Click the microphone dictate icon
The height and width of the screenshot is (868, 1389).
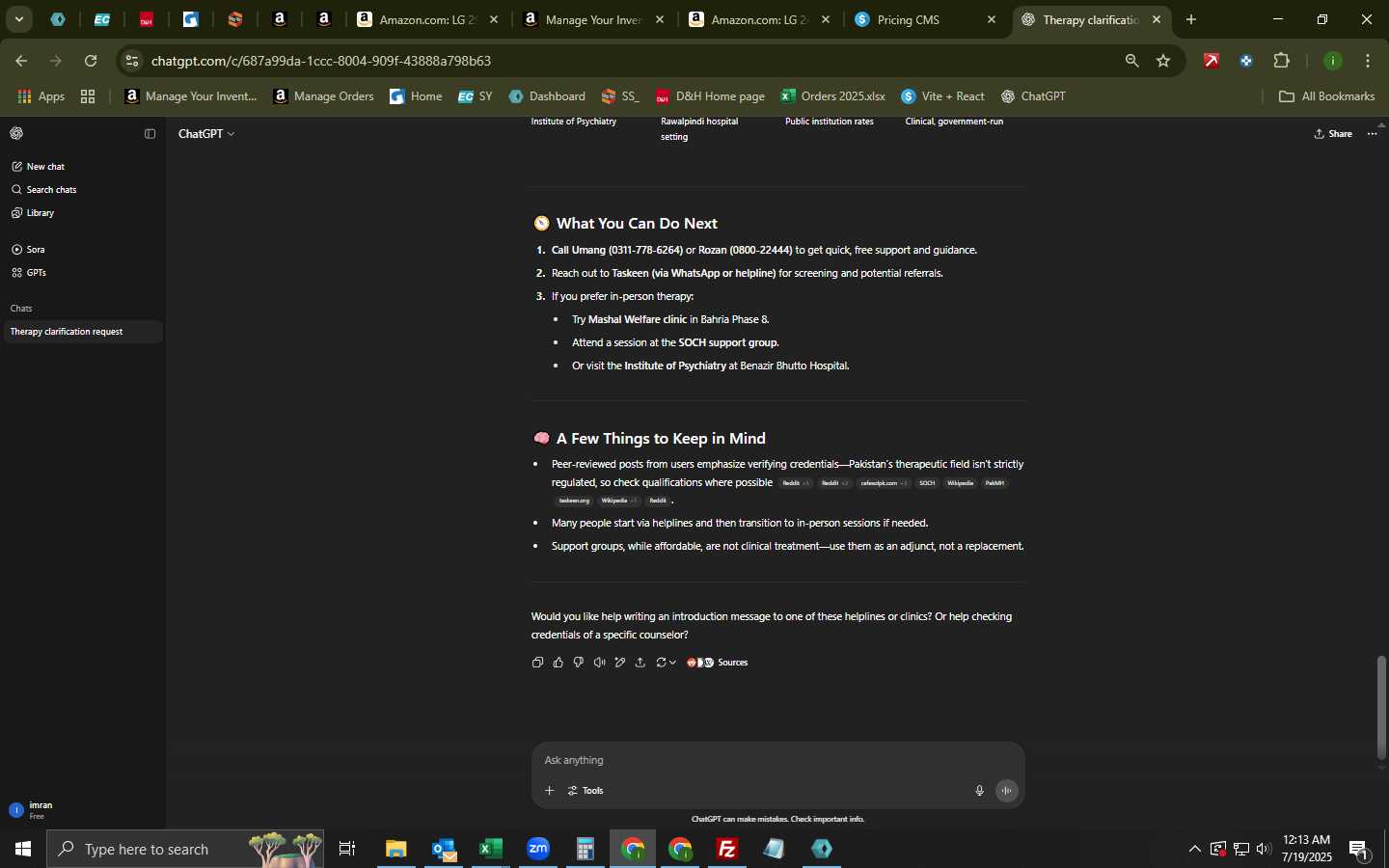(979, 791)
